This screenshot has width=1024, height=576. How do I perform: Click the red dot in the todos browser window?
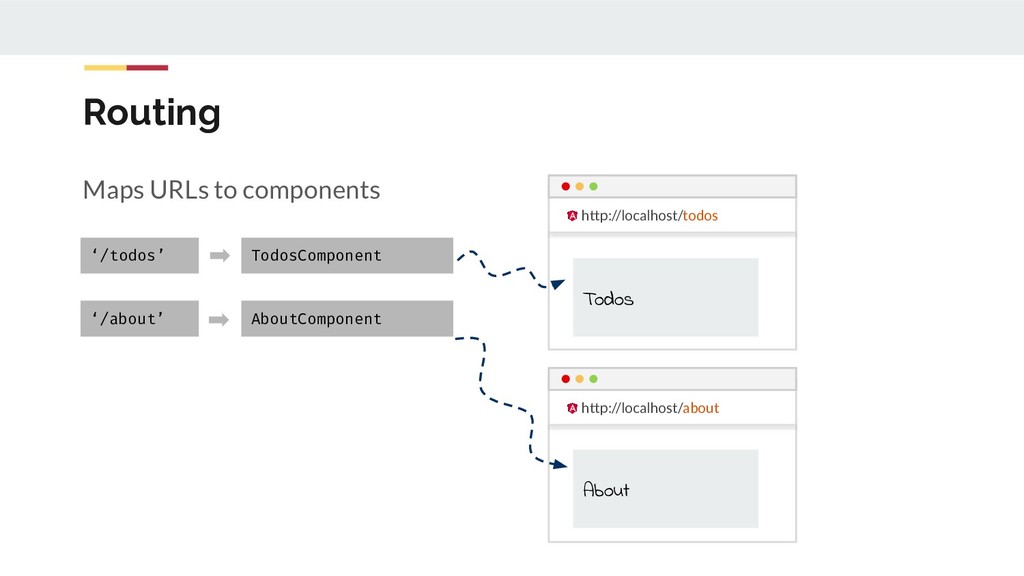(x=566, y=187)
